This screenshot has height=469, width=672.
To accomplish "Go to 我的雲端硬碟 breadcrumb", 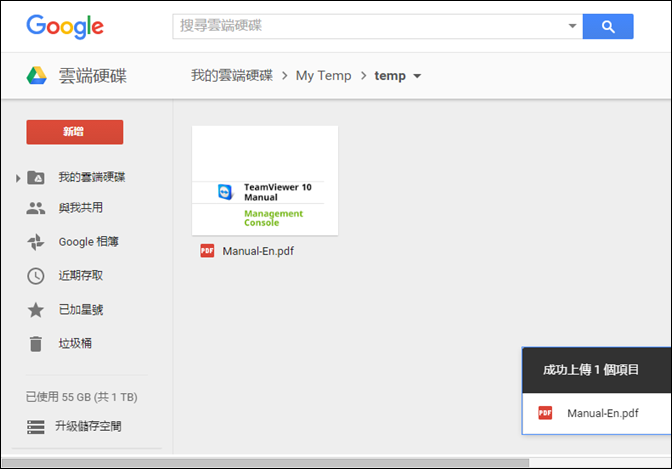I will click(x=232, y=75).
